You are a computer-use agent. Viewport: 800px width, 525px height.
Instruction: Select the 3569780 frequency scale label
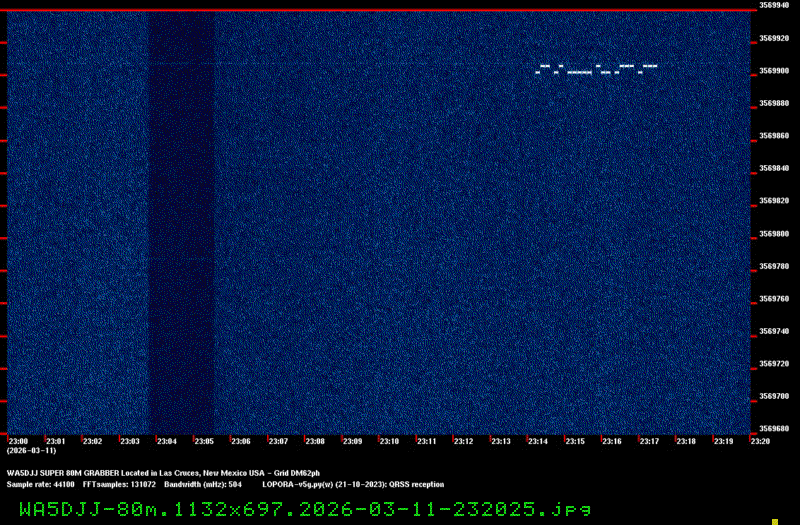(x=774, y=266)
